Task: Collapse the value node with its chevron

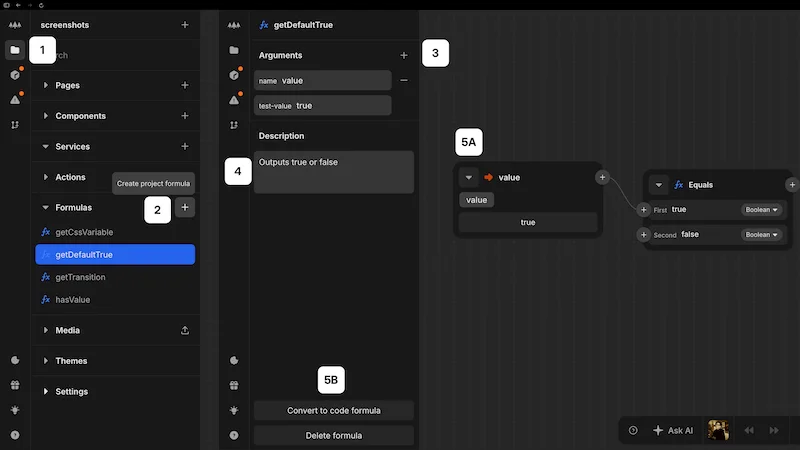Action: coord(468,178)
